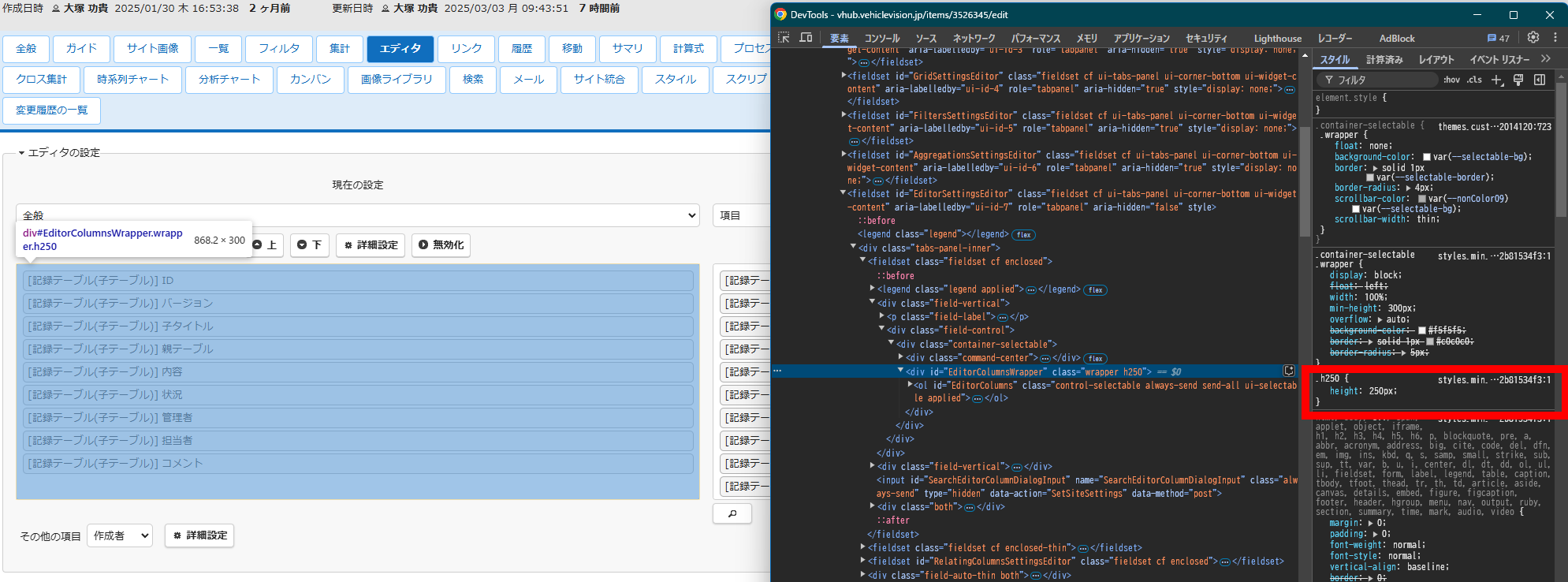Click the up arrow 上 button
This screenshot has width=1568, height=582.
266,245
